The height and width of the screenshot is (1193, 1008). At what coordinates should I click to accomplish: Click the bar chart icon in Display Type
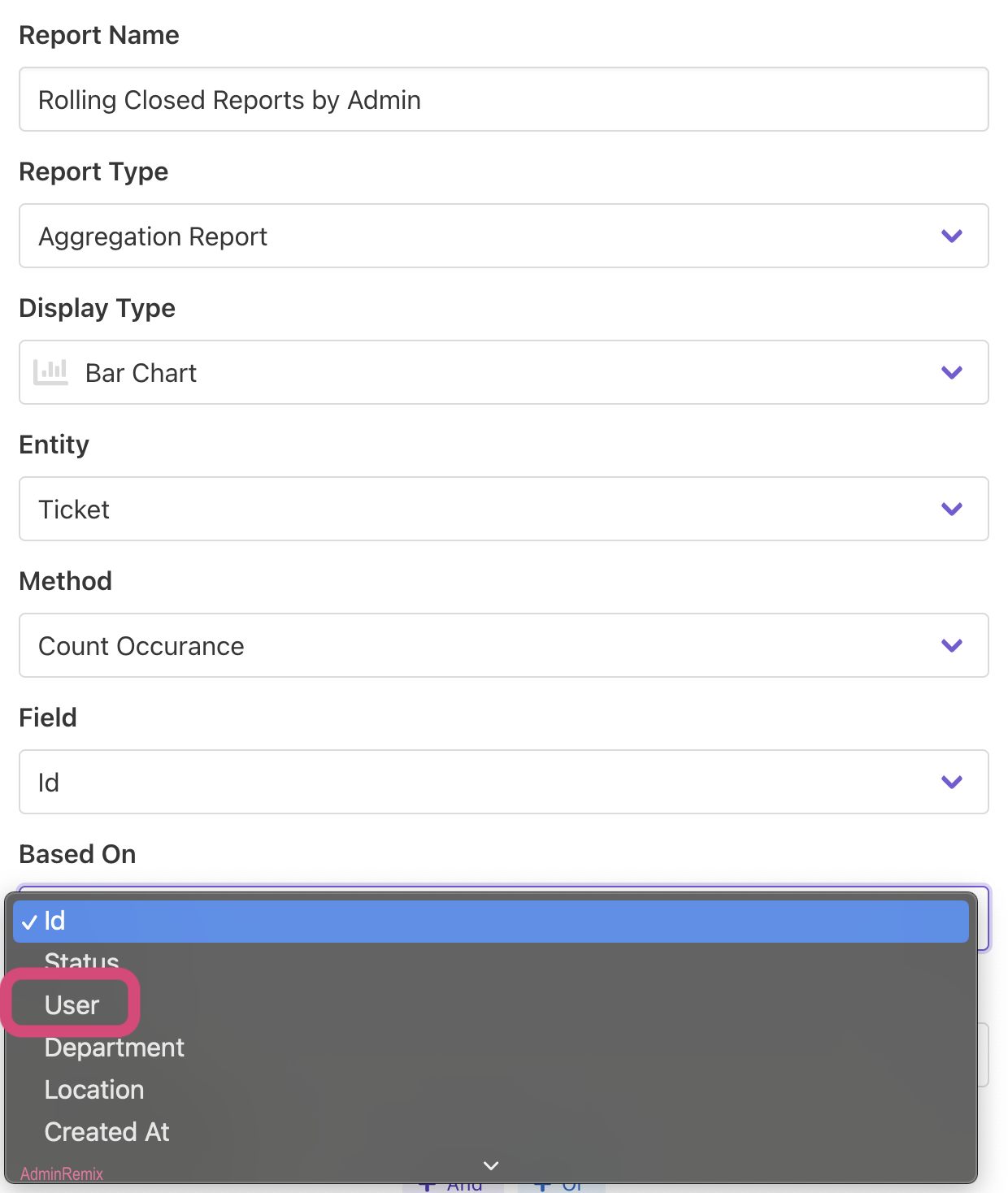50,372
